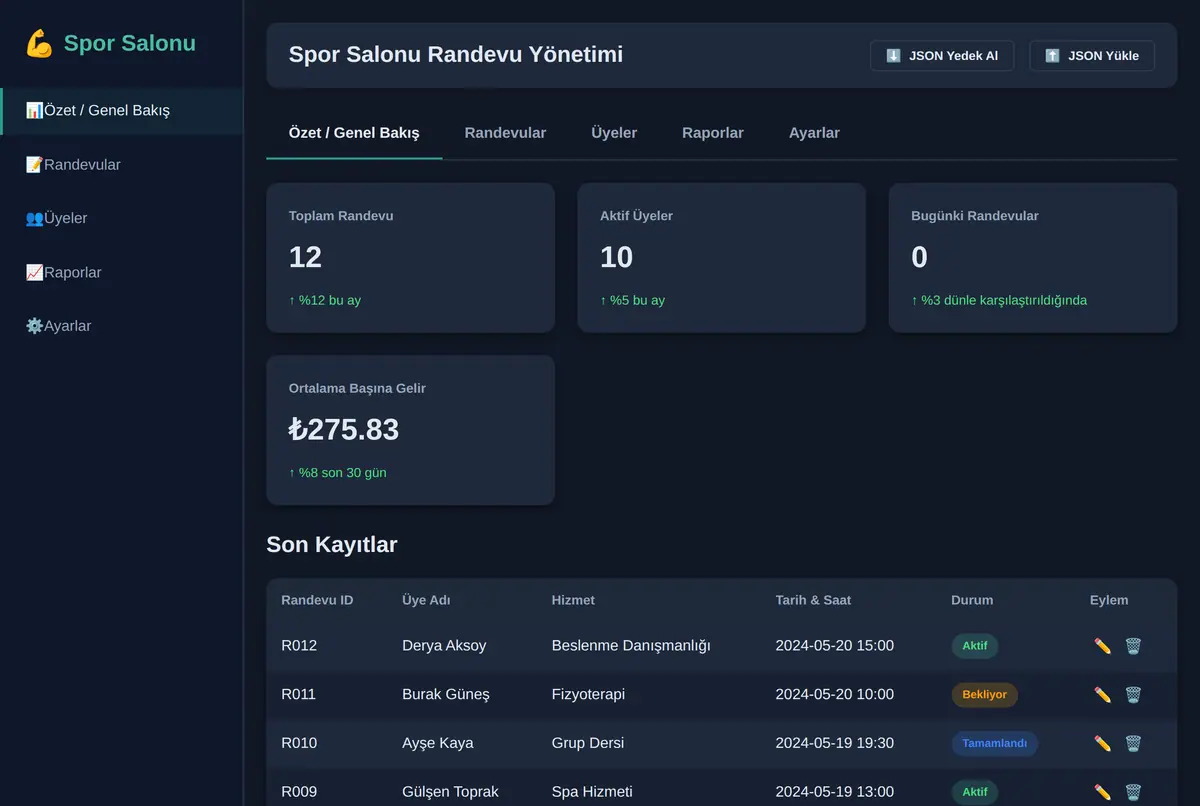The height and width of the screenshot is (806, 1200).
Task: Click the Tamamlandı status badge
Action: (x=995, y=744)
